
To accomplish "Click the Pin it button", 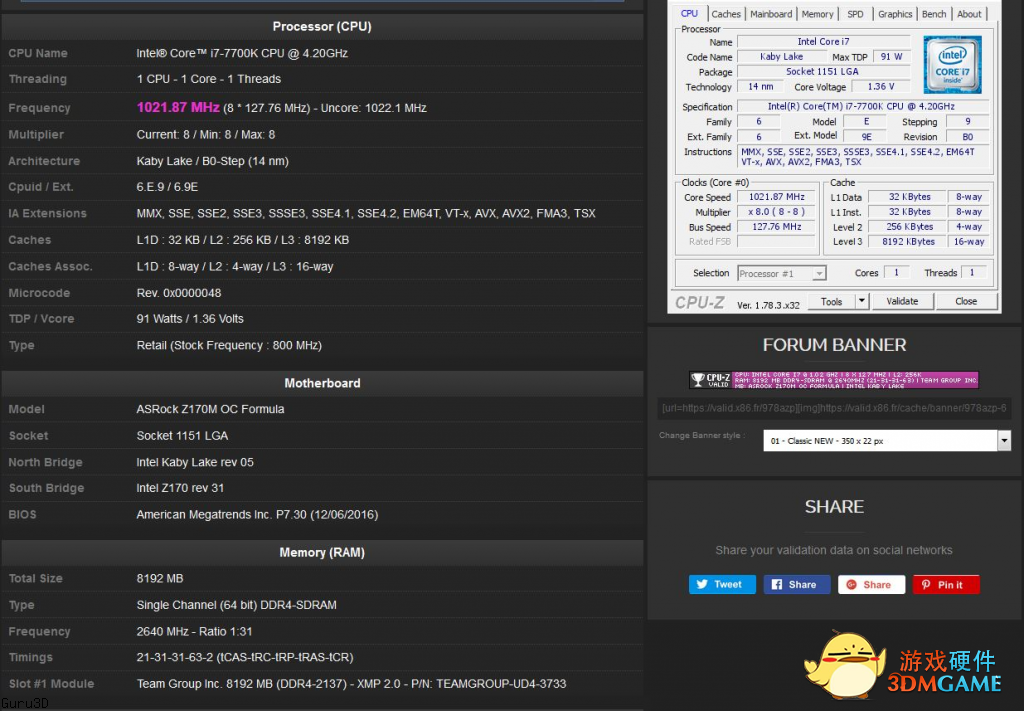I will point(946,584).
